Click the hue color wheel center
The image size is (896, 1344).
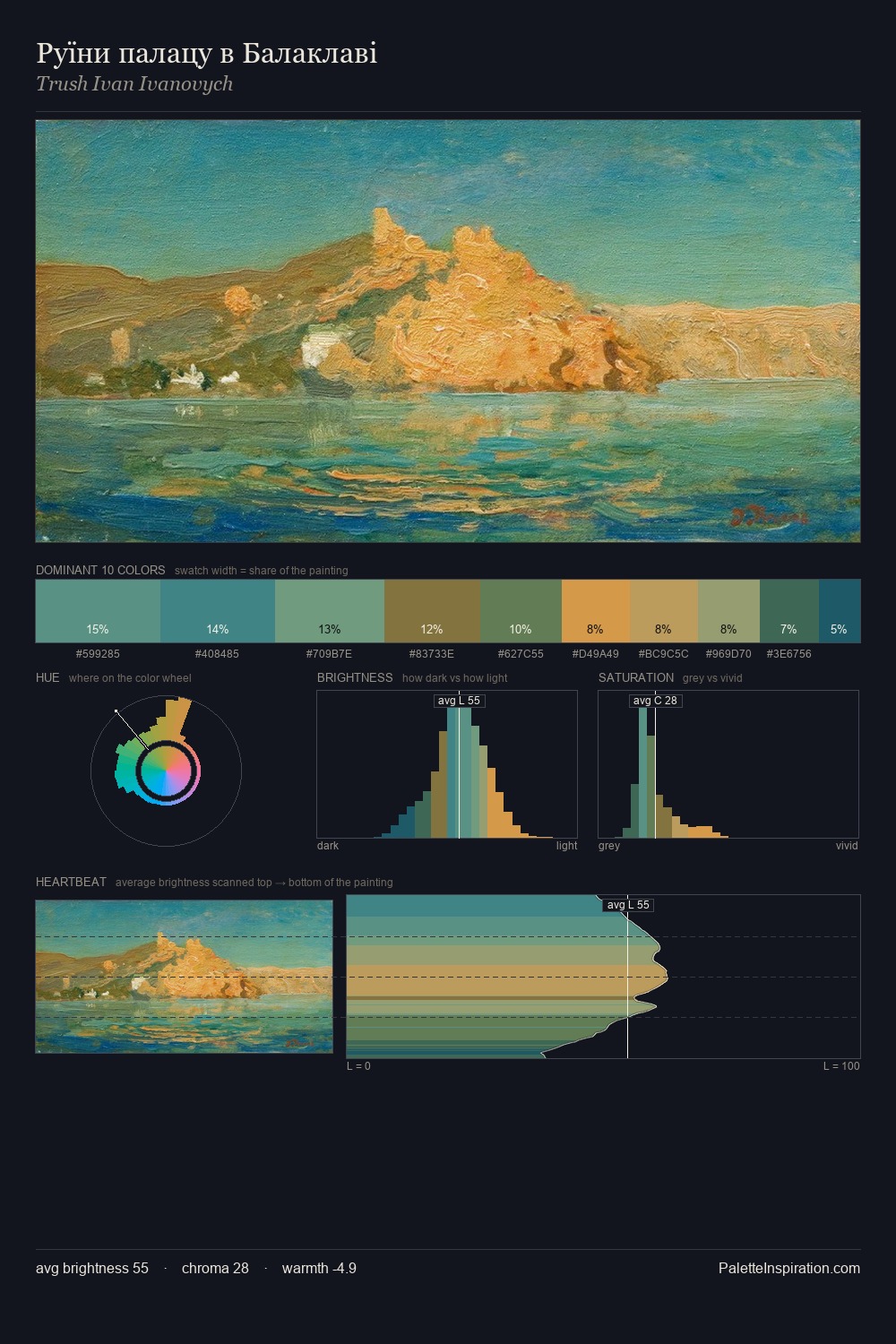[x=166, y=770]
